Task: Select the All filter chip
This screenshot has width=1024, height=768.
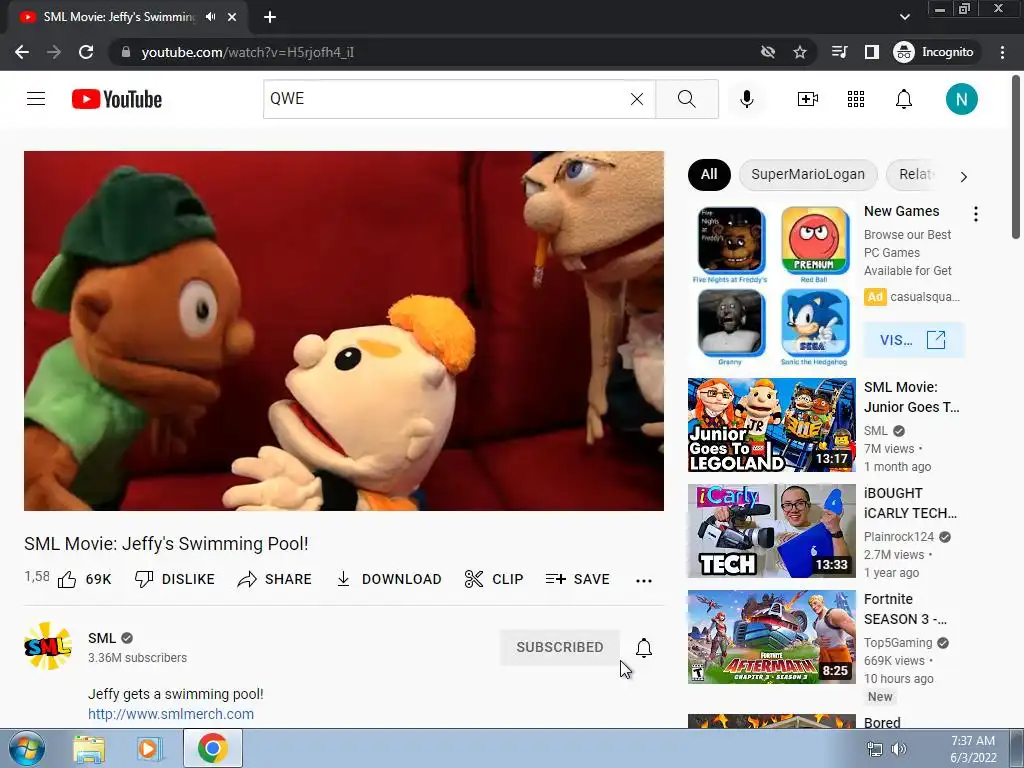Action: pos(709,174)
